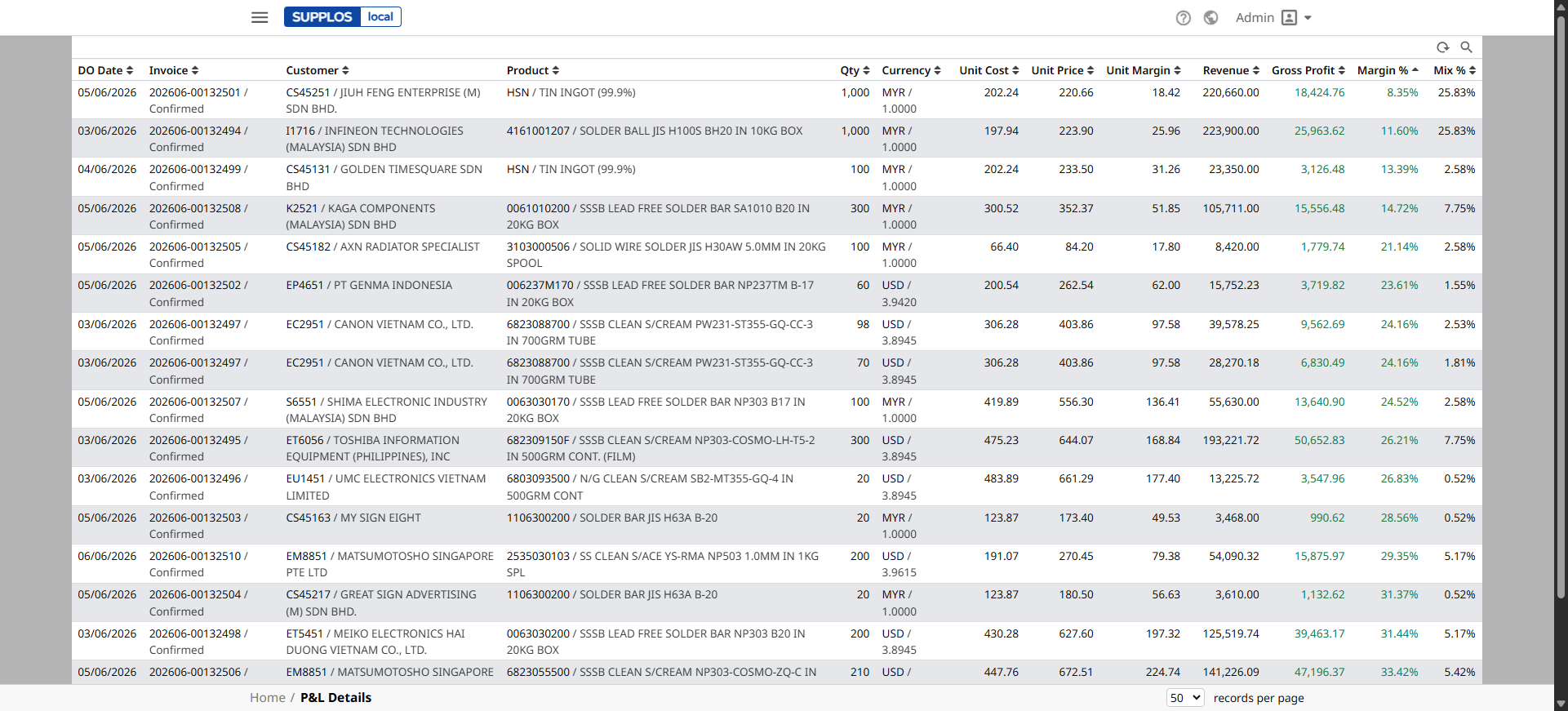1568x711 pixels.
Task: Sort by Invoice column
Action: pos(174,70)
